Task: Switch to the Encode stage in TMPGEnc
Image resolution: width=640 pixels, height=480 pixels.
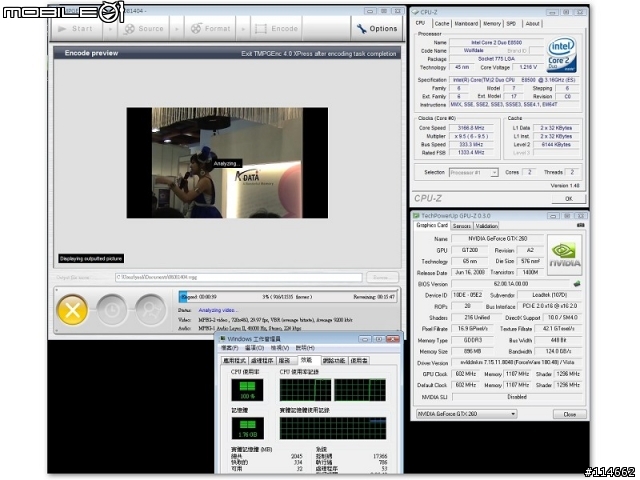Action: pos(276,29)
